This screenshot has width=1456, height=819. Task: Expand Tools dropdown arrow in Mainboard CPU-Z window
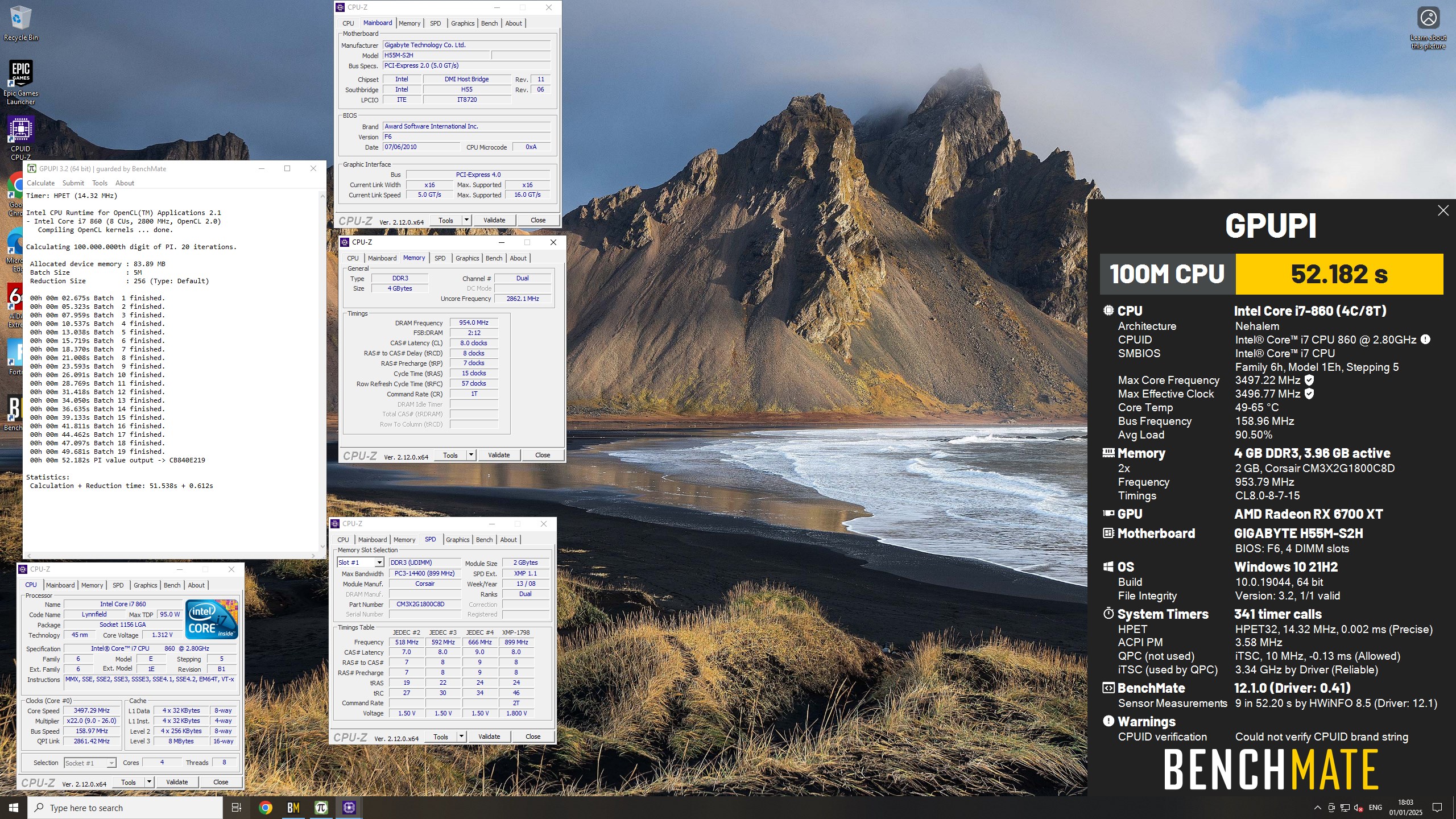(466, 220)
